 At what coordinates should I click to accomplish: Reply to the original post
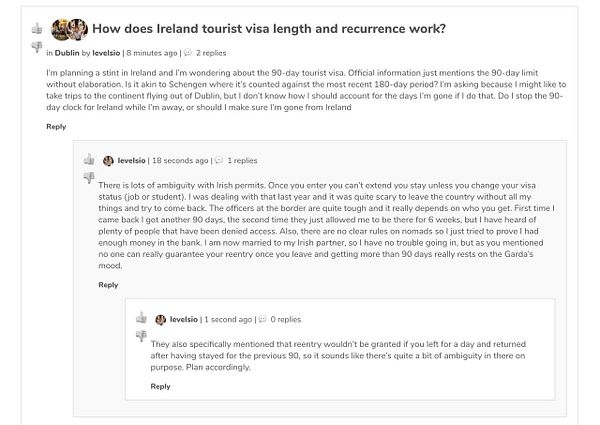click(x=56, y=126)
